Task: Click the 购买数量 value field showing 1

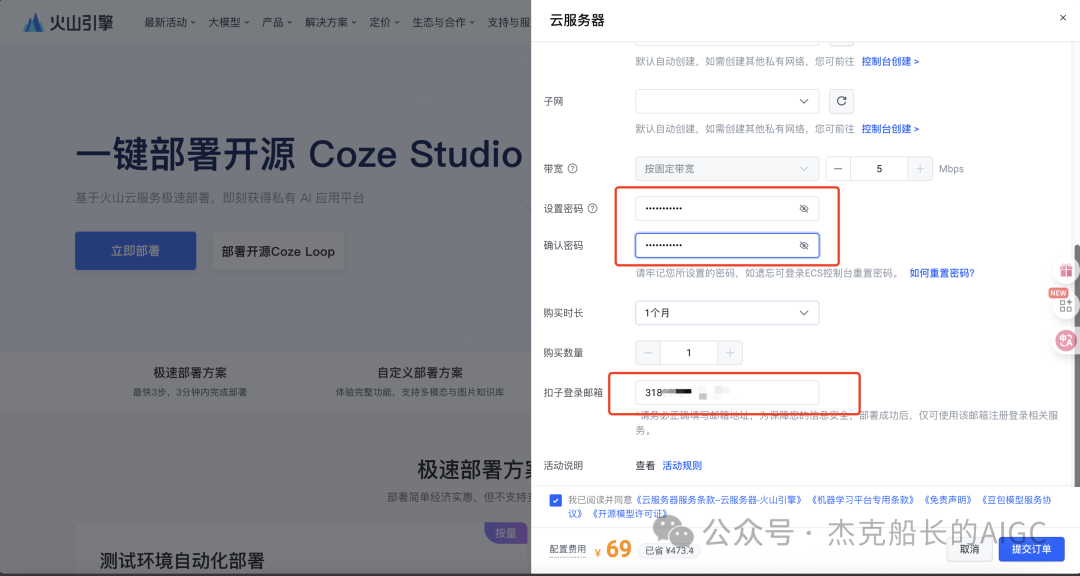Action: (689, 353)
